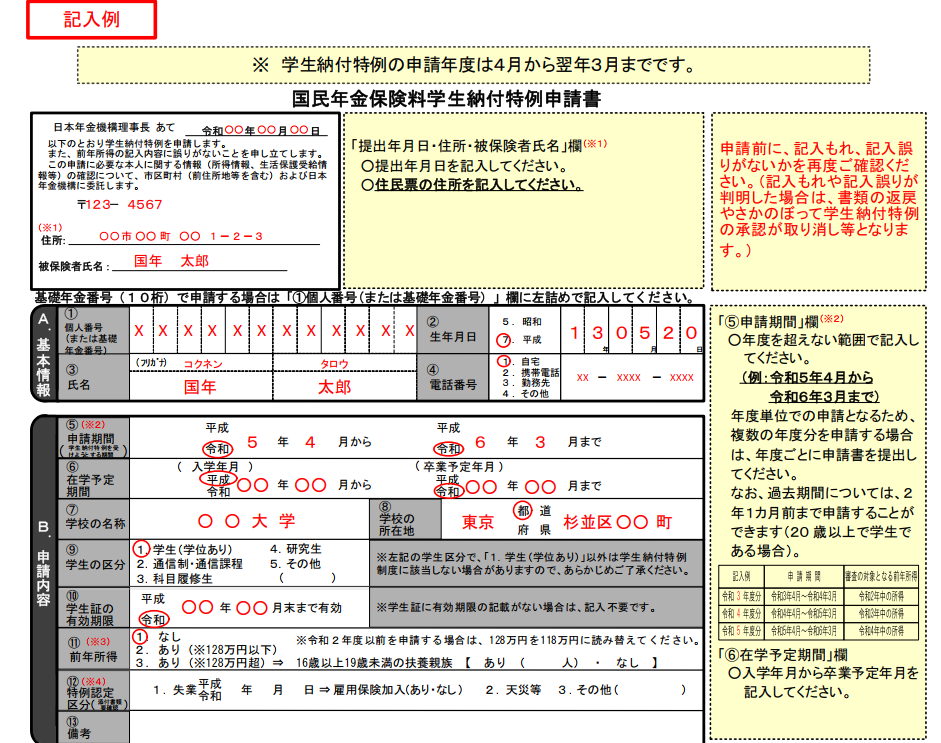The width and height of the screenshot is (941, 743).
Task: Choose 4. 研究生 student category
Action: (296, 549)
